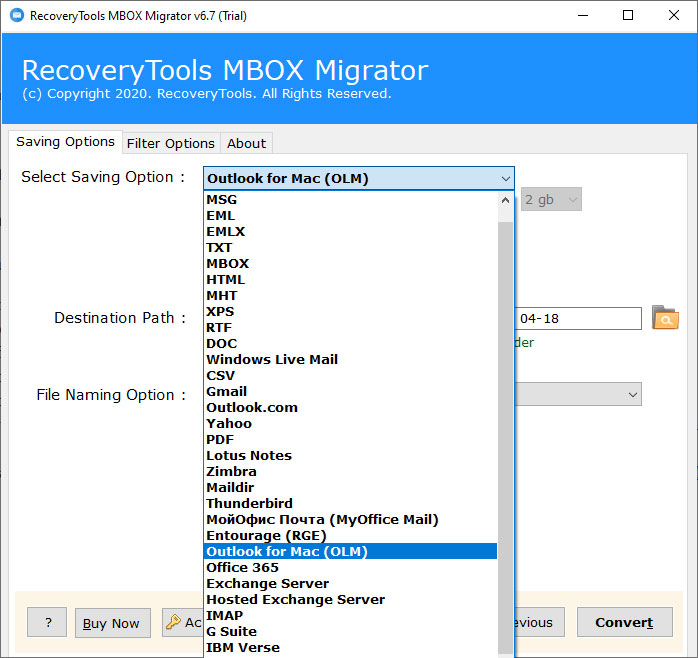This screenshot has width=698, height=658.
Task: Click the folder browse icon for destination path
Action: [x=665, y=317]
